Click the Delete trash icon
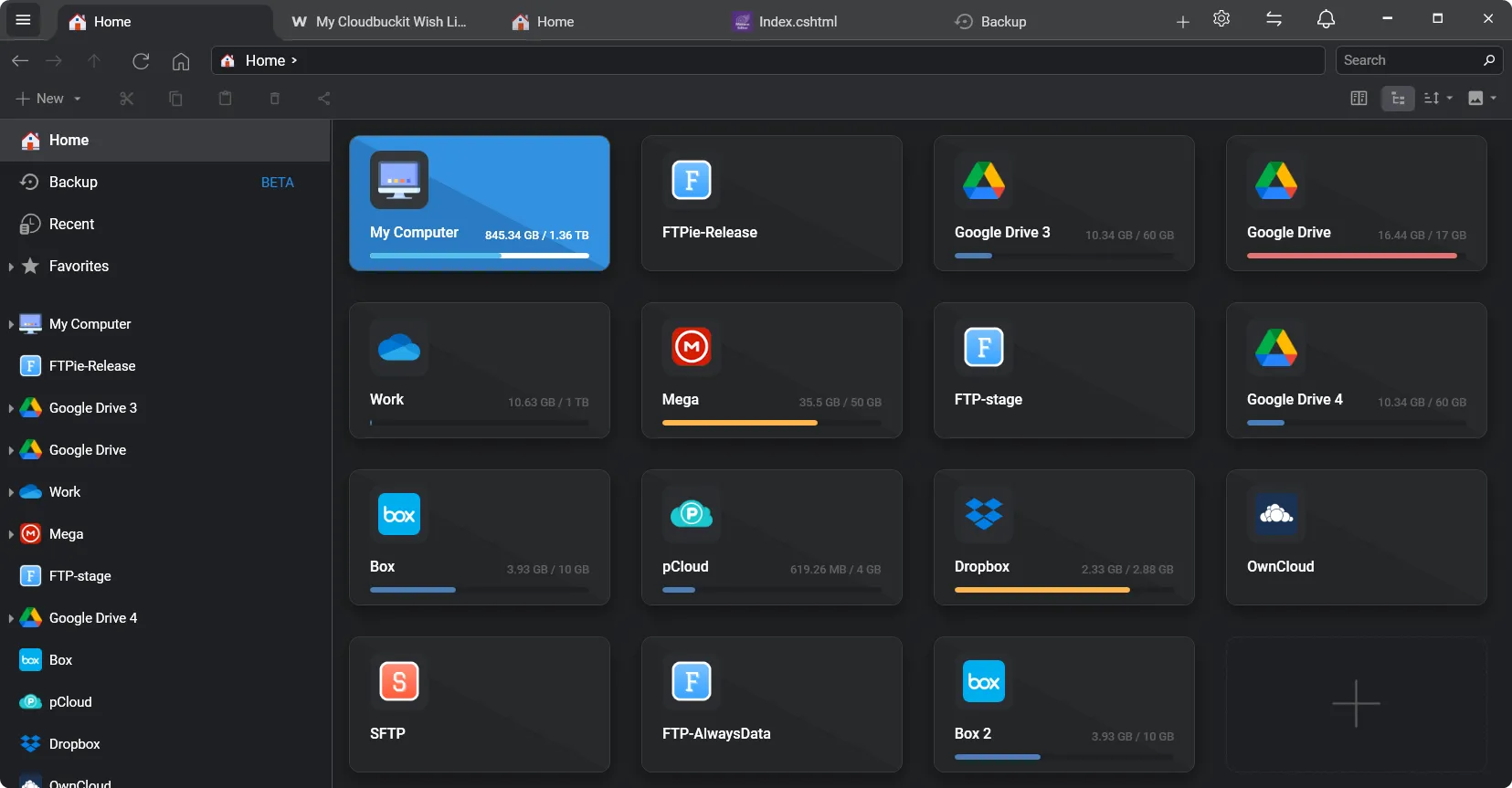1512x788 pixels. pyautogui.click(x=275, y=99)
